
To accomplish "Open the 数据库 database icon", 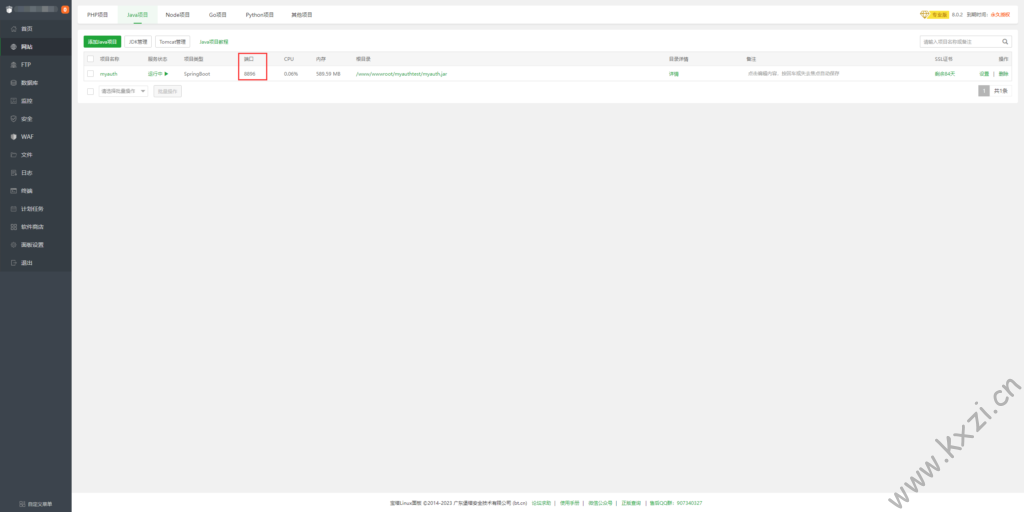I will (x=14, y=83).
